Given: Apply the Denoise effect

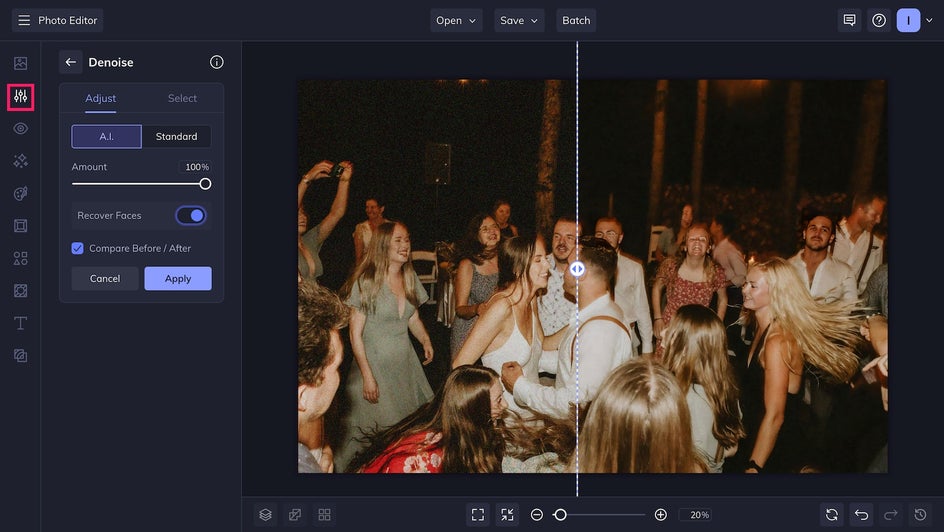Looking at the screenshot, I should [178, 279].
